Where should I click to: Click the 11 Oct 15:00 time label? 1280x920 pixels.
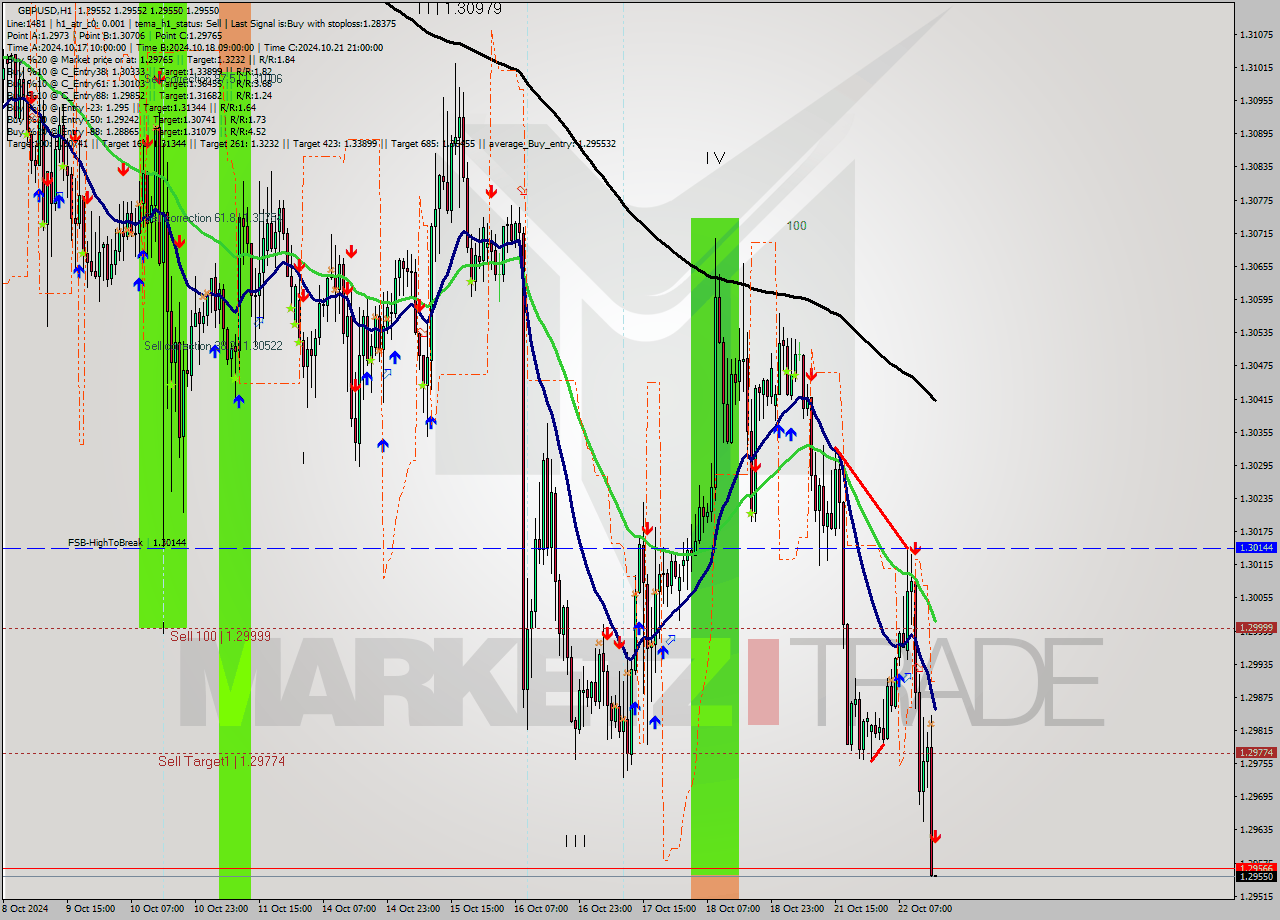click(285, 909)
